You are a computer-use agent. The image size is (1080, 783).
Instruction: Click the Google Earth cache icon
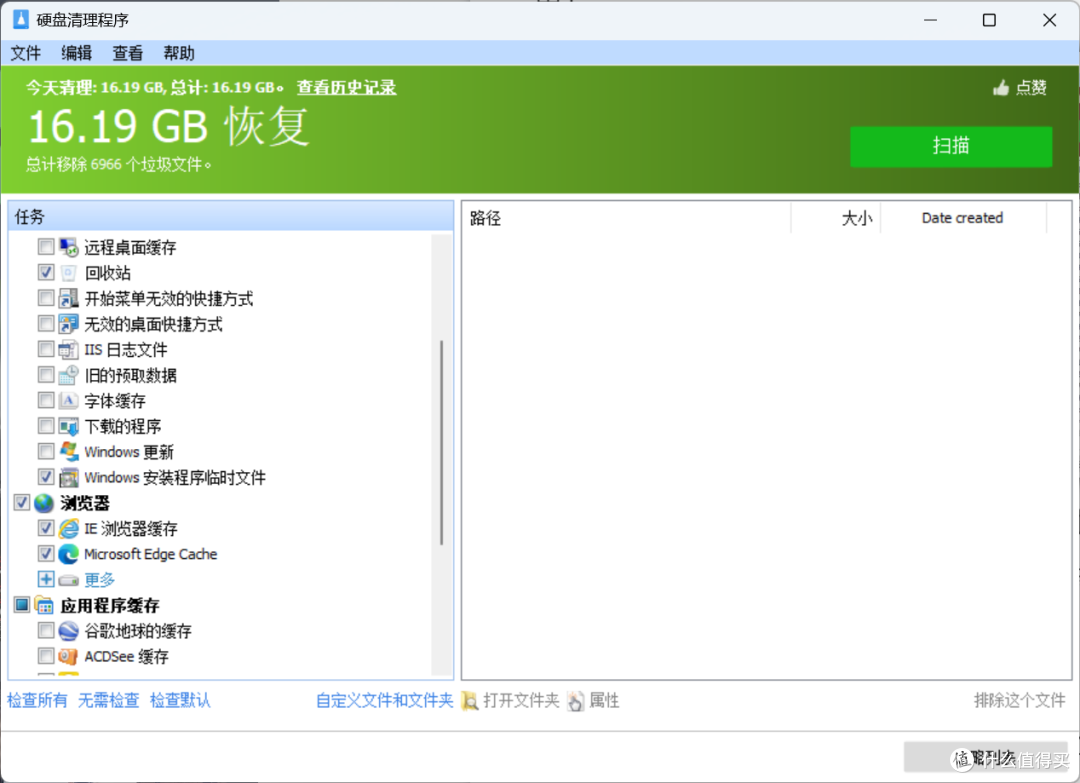tap(68, 631)
